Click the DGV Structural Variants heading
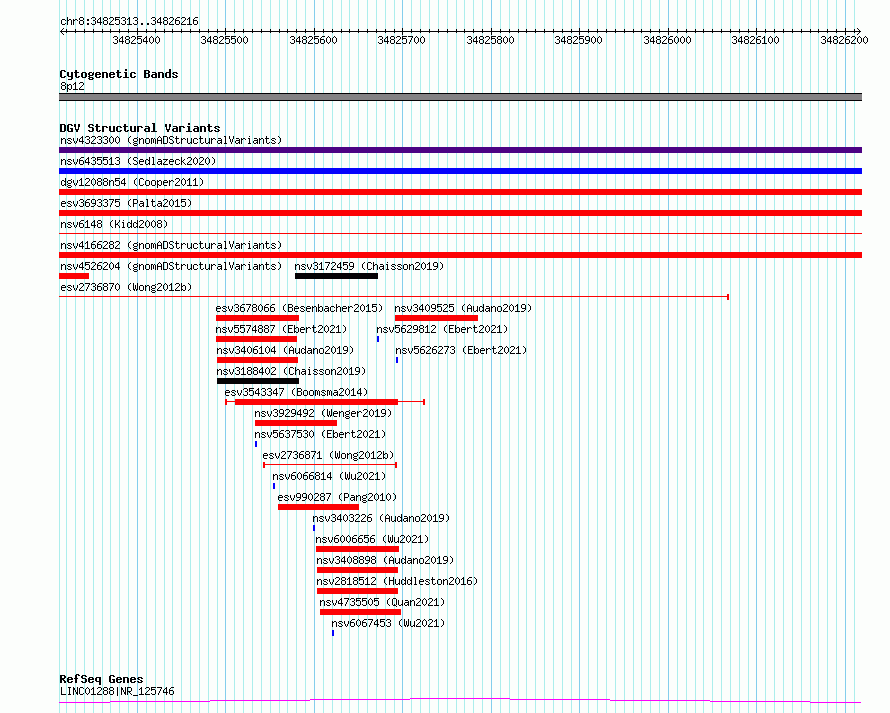This screenshot has width=890, height=713. point(140,128)
